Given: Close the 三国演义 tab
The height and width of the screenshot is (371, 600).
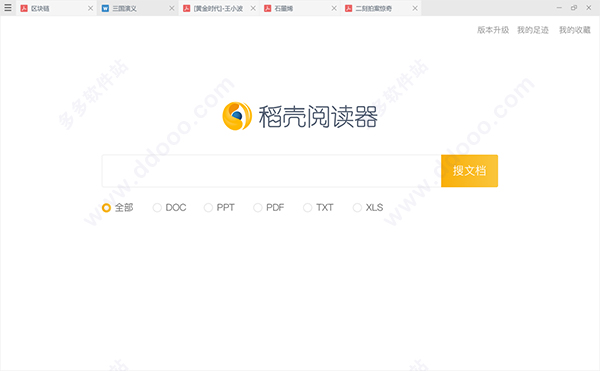Looking at the screenshot, I should (x=171, y=8).
